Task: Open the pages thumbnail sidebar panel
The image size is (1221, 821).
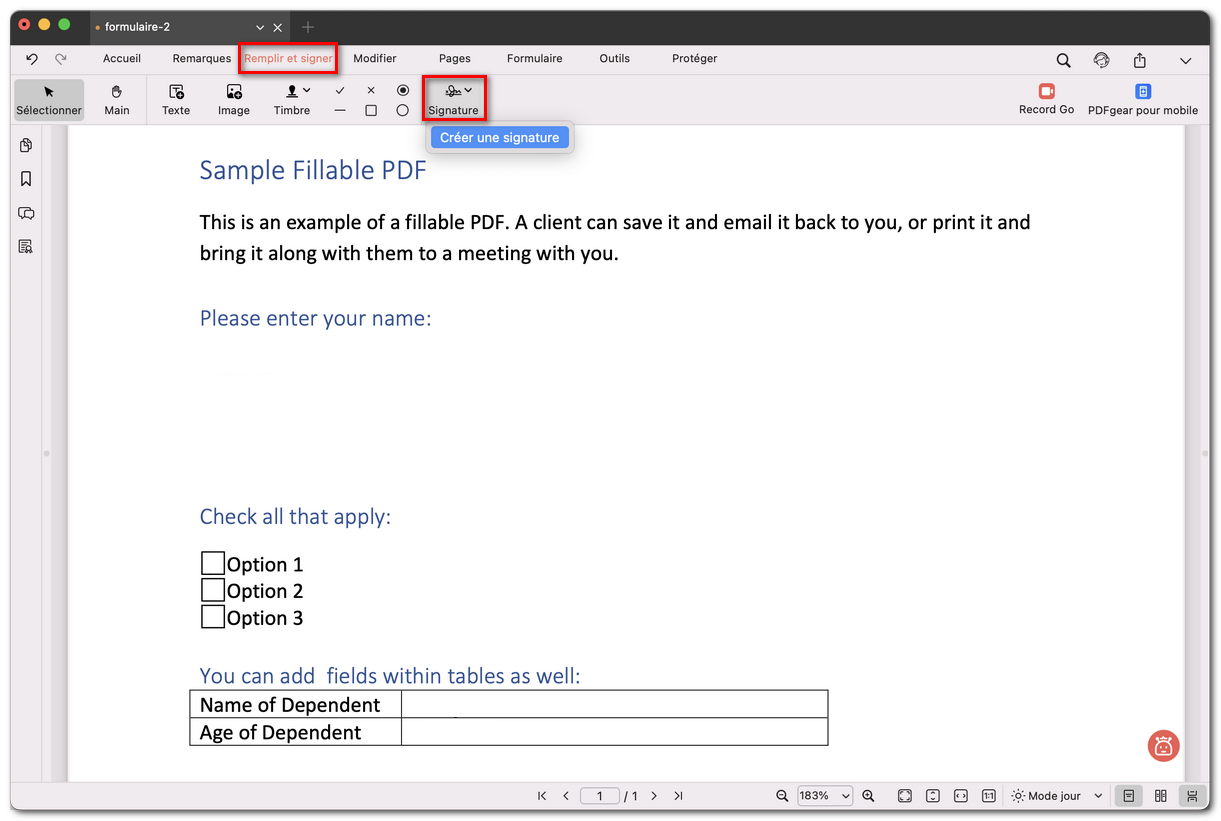Action: click(x=26, y=146)
